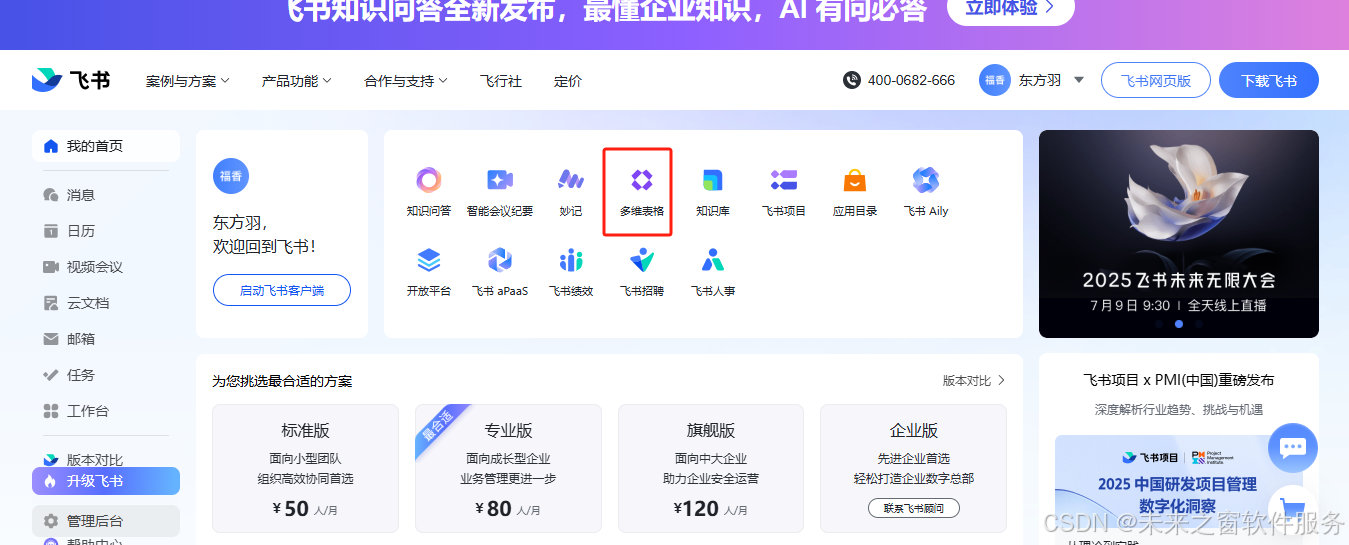Open the 2025 飞书未来无限大会 banner
Screen dimensions: 1349x545
(1179, 234)
